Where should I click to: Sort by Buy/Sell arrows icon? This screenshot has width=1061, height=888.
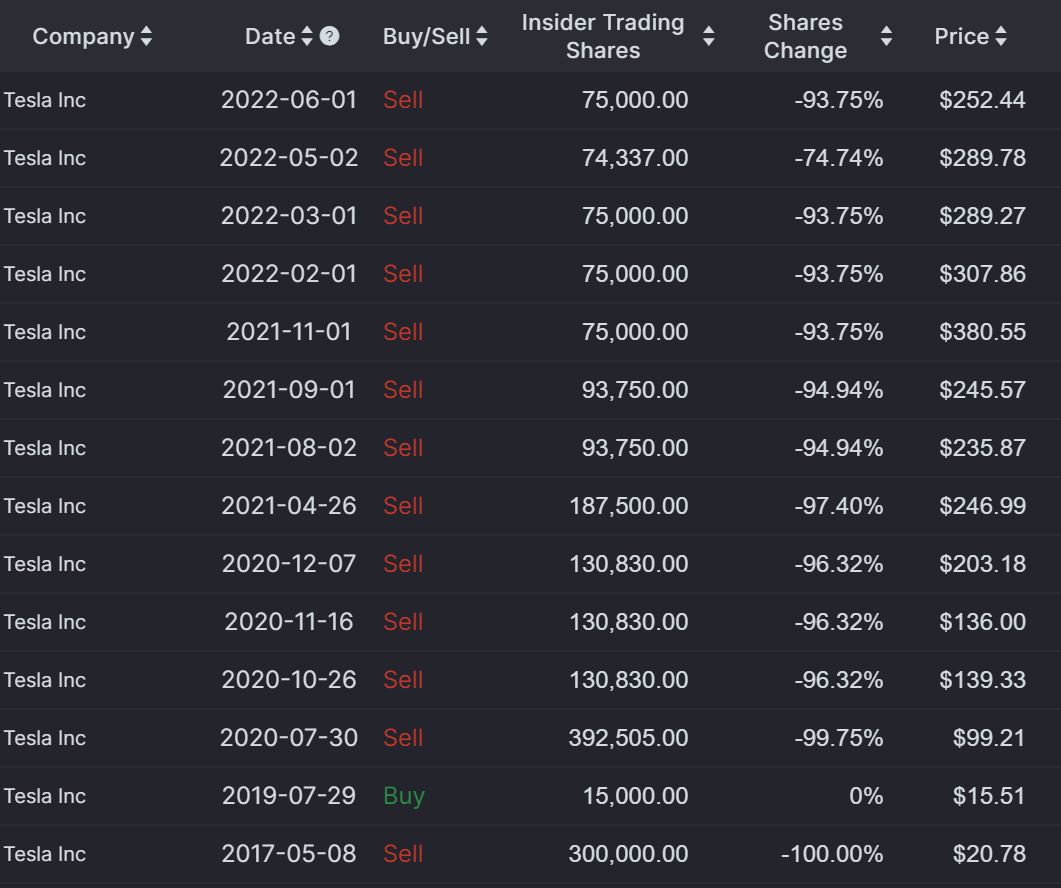click(482, 37)
